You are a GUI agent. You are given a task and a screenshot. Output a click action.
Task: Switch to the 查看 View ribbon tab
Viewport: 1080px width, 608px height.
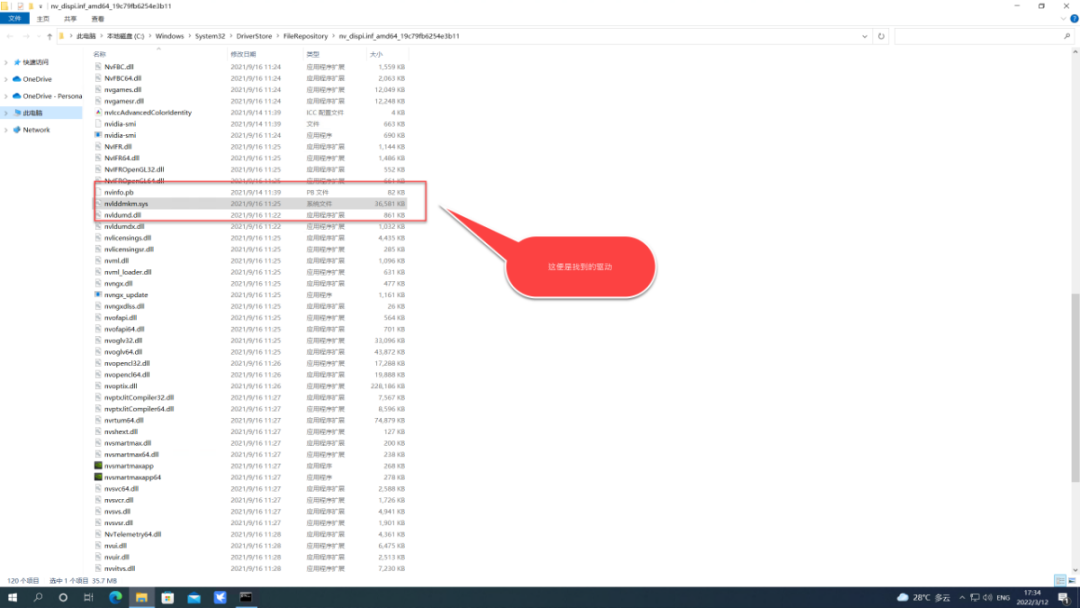click(x=98, y=19)
